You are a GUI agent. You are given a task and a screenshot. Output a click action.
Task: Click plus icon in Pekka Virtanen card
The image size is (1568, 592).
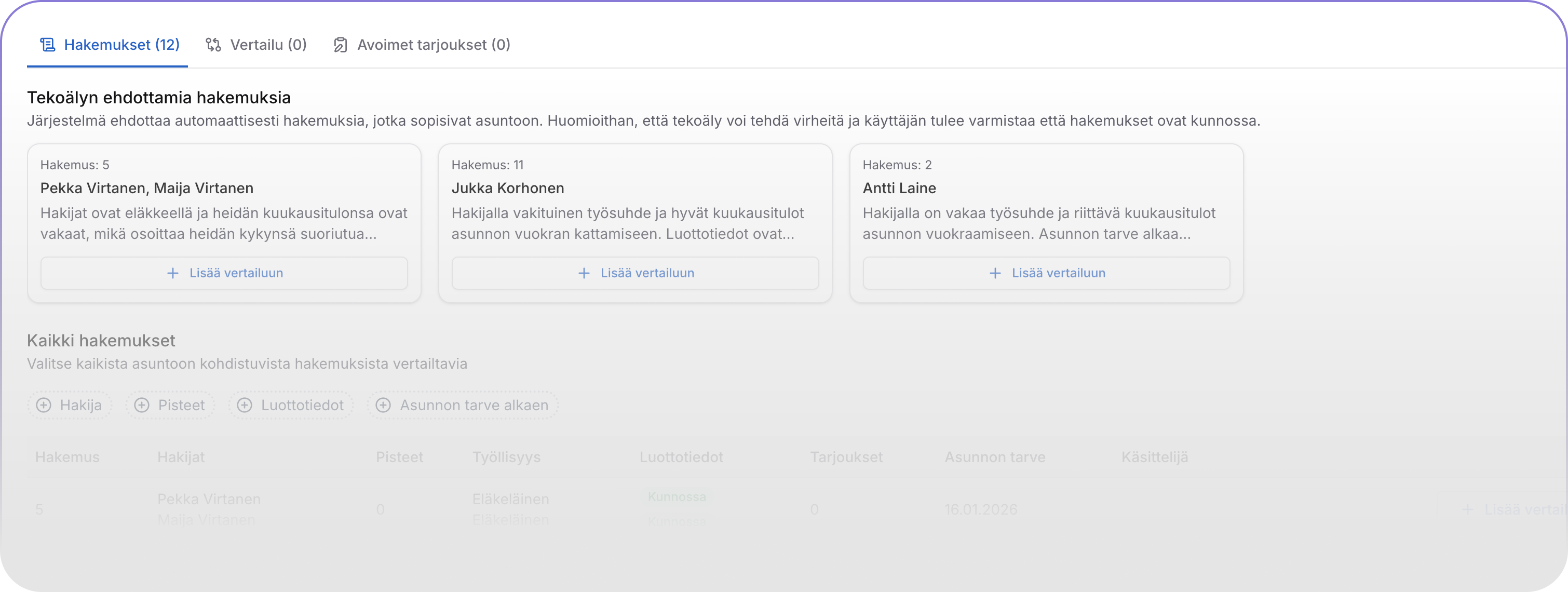point(173,274)
